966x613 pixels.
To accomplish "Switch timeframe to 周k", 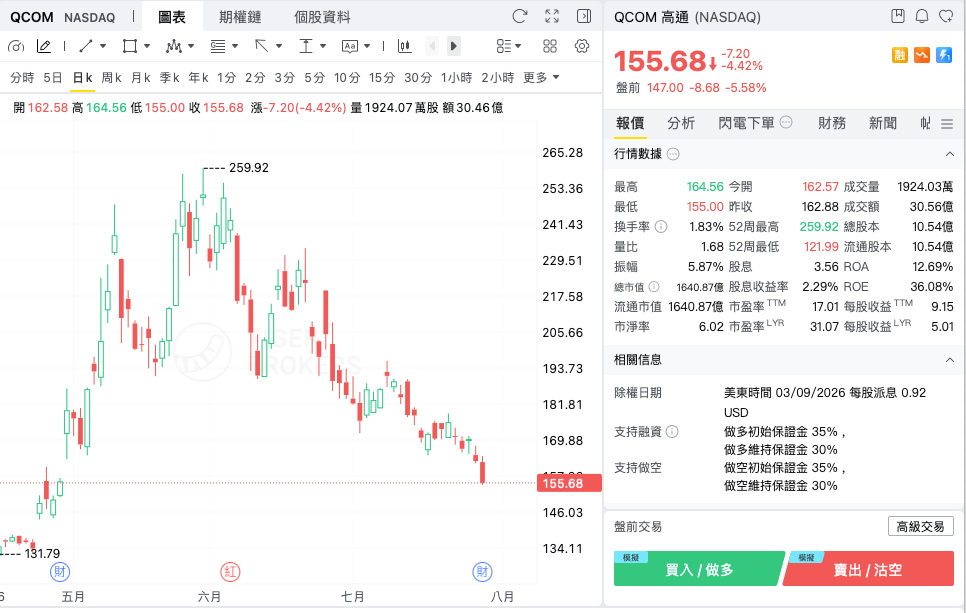I will [112, 78].
